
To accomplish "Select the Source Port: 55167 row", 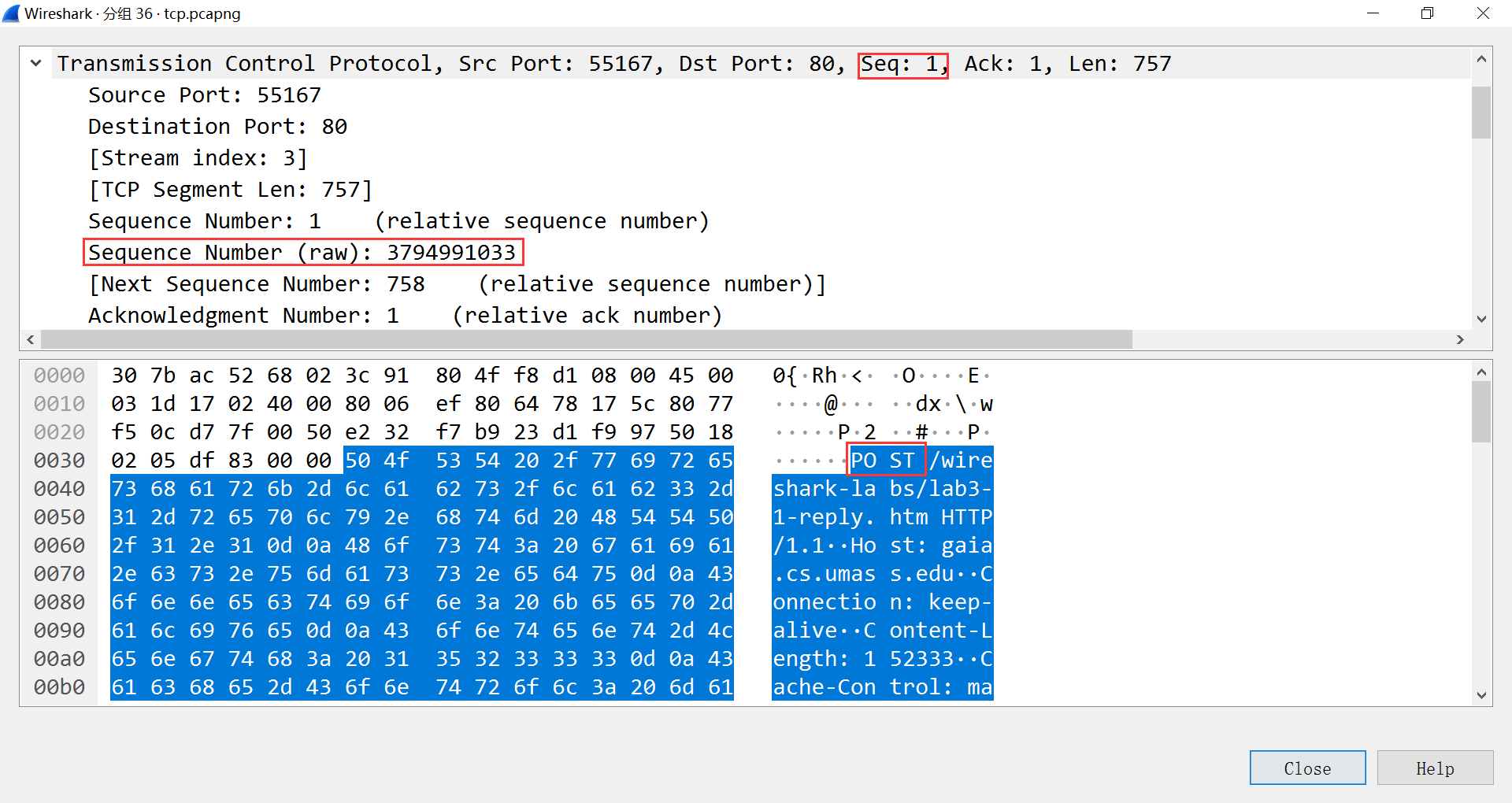I will coord(205,95).
